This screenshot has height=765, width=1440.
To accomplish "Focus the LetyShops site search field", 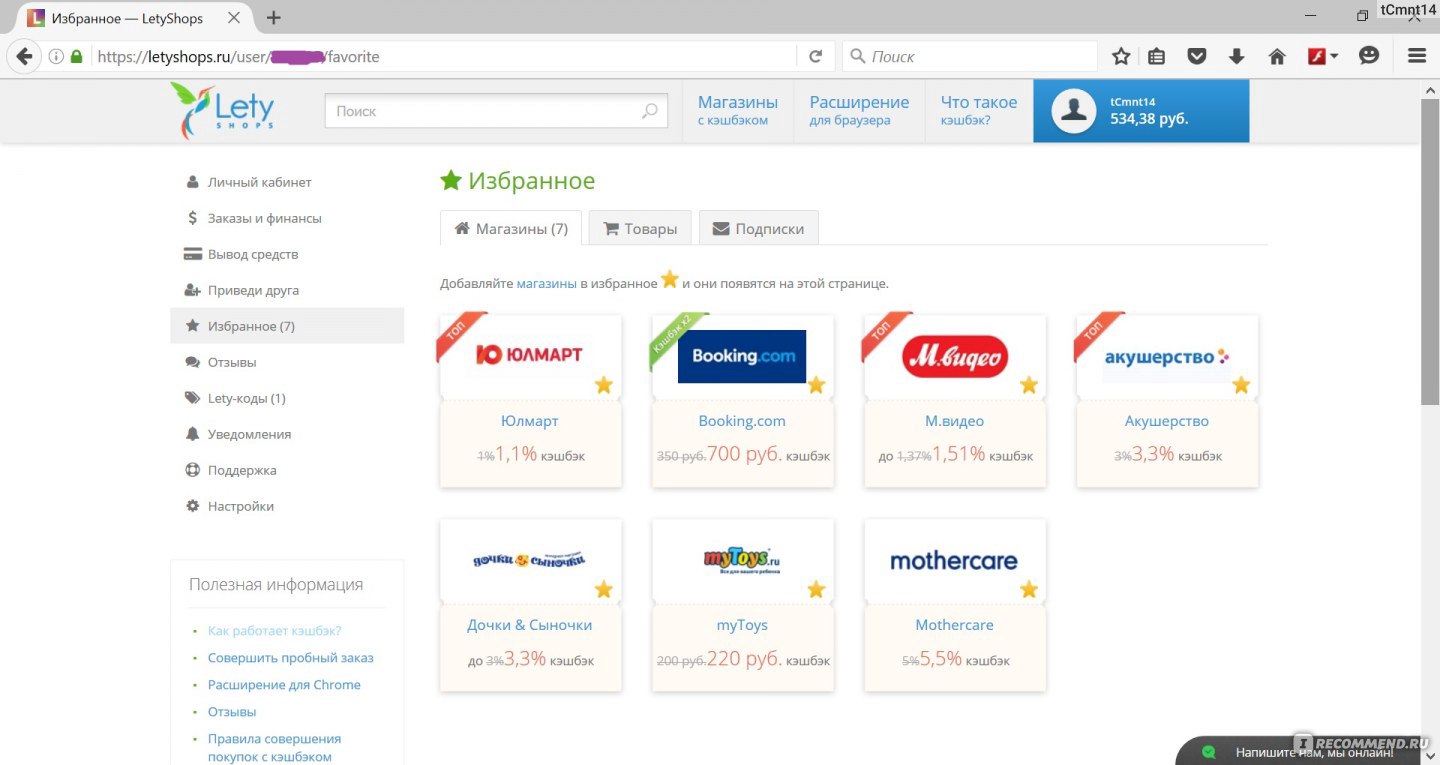I will (x=497, y=111).
